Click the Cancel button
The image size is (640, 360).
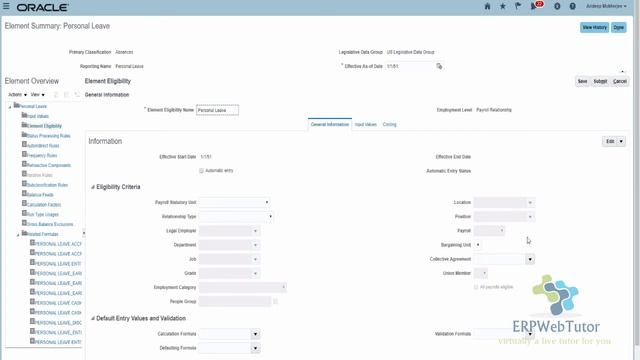pyautogui.click(x=620, y=81)
